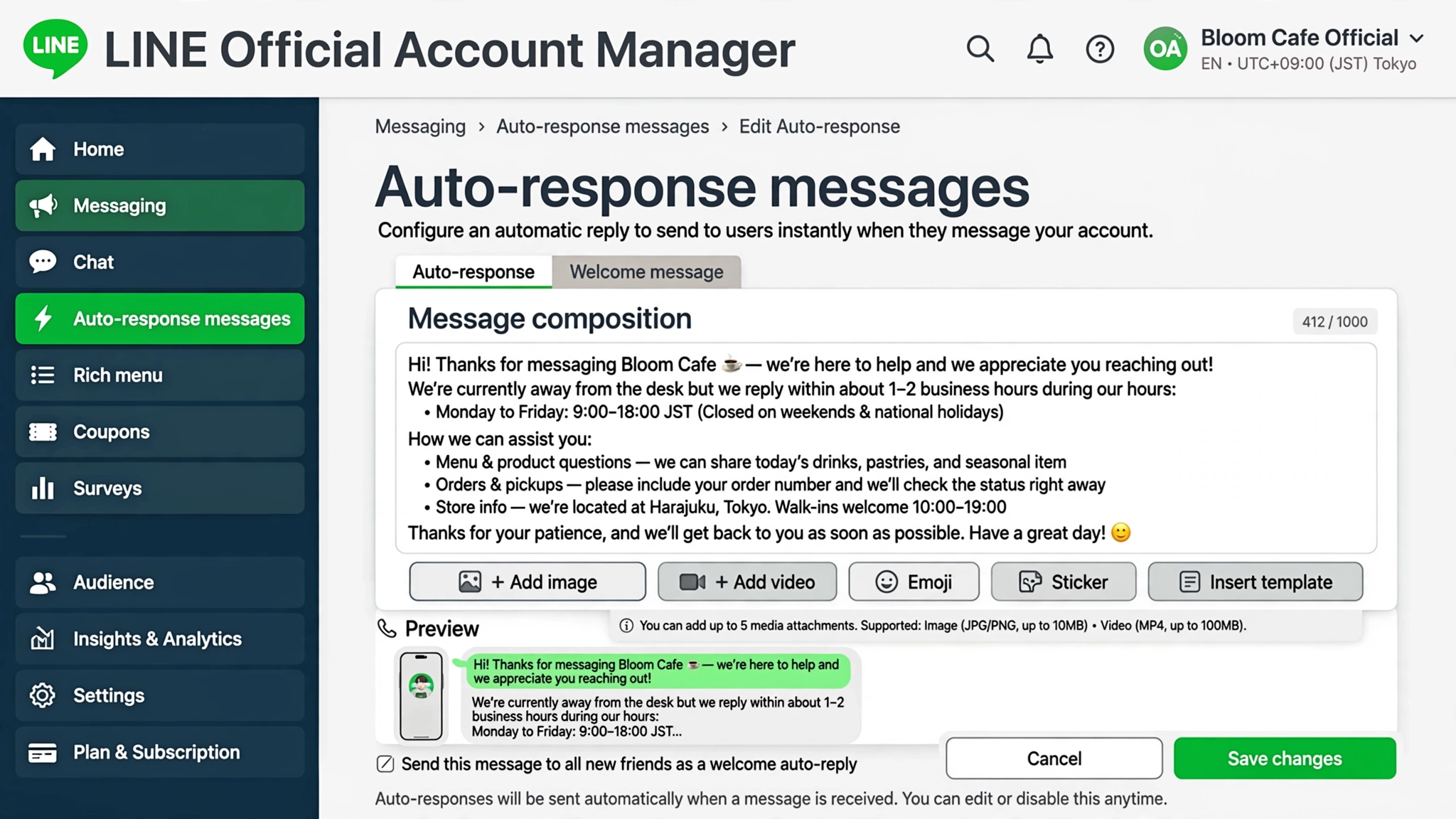Click the Home house icon in sidebar
Viewport: 1456px width, 819px height.
click(43, 149)
